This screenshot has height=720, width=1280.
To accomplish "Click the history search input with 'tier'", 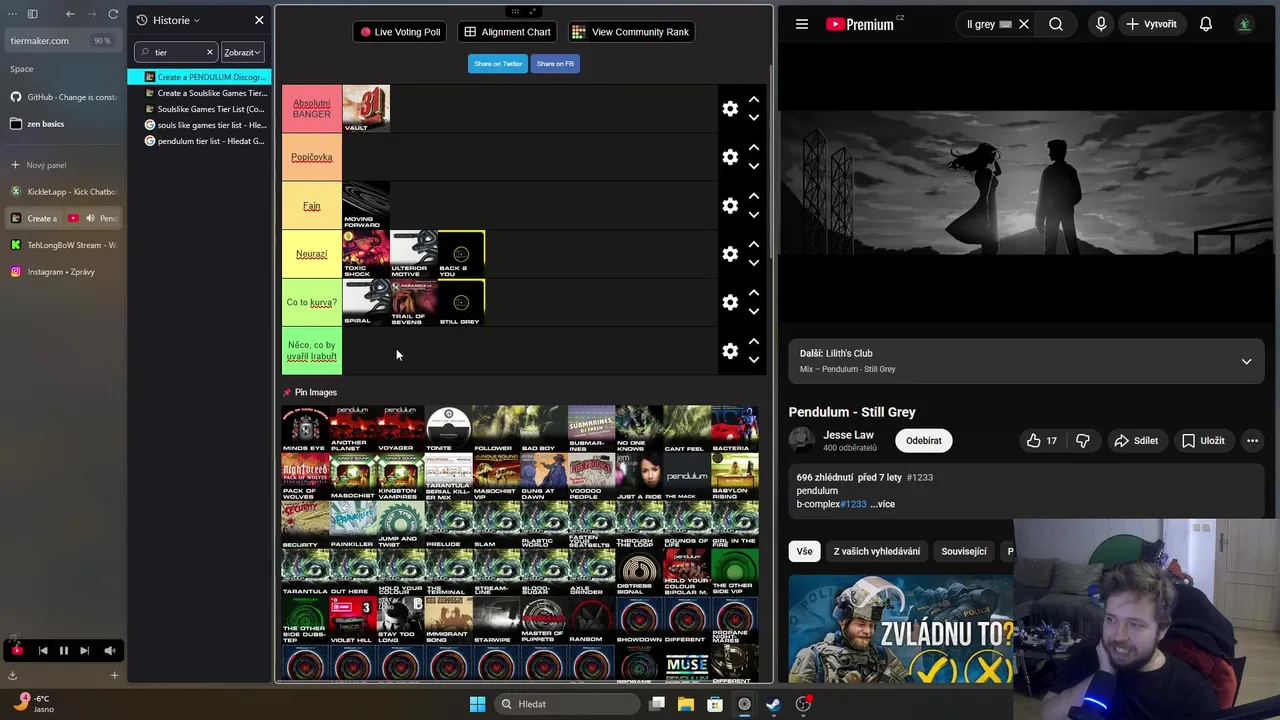I will click(x=176, y=52).
